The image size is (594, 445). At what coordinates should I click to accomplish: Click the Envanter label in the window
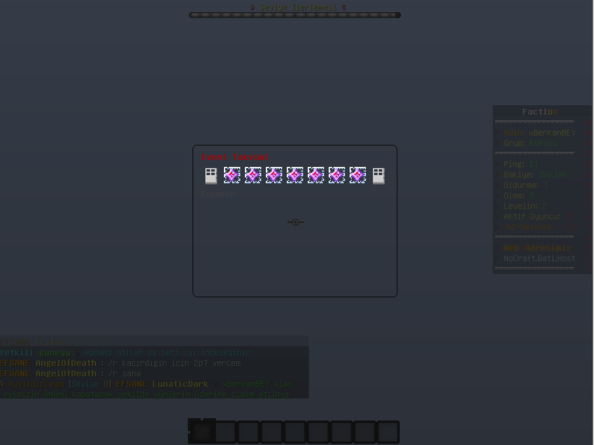[x=219, y=194]
